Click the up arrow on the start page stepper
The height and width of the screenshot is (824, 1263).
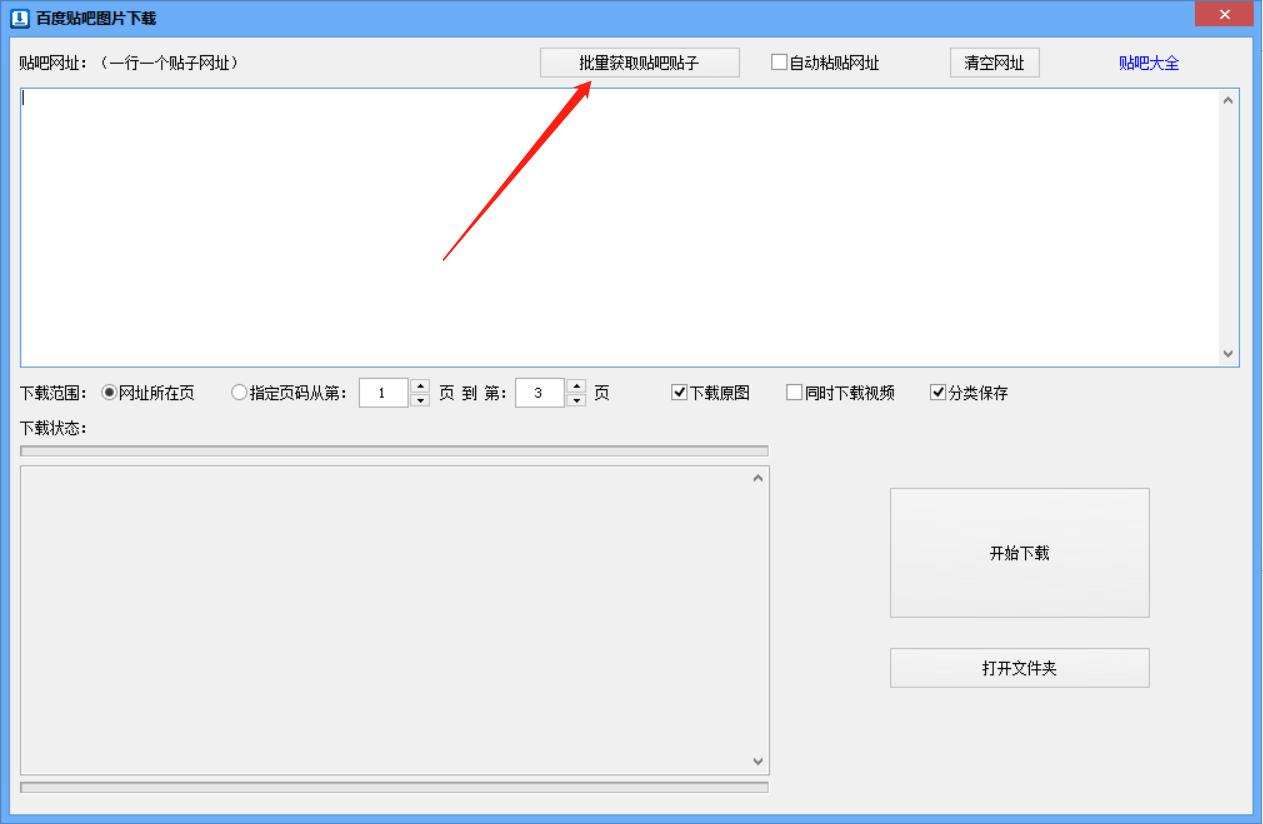[x=418, y=388]
